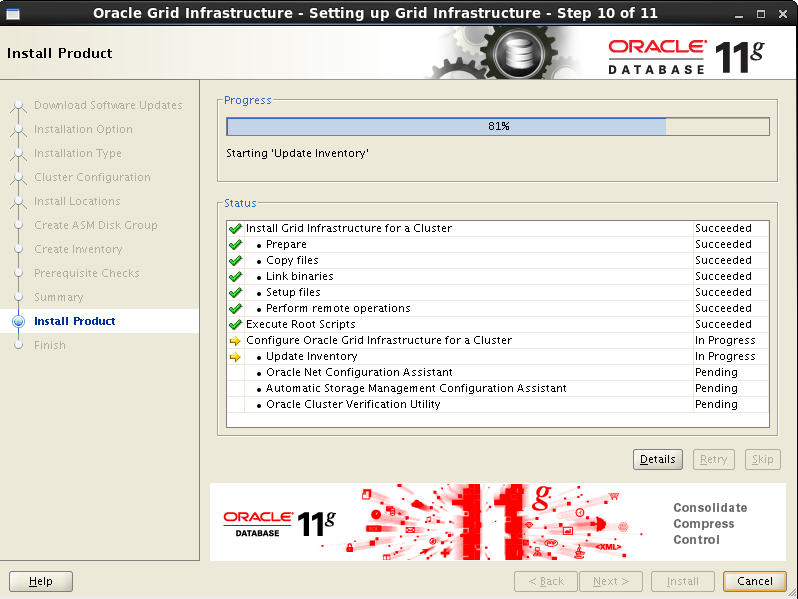Click 'In Progress' status of Update Inventory
The image size is (798, 599).
725,356
